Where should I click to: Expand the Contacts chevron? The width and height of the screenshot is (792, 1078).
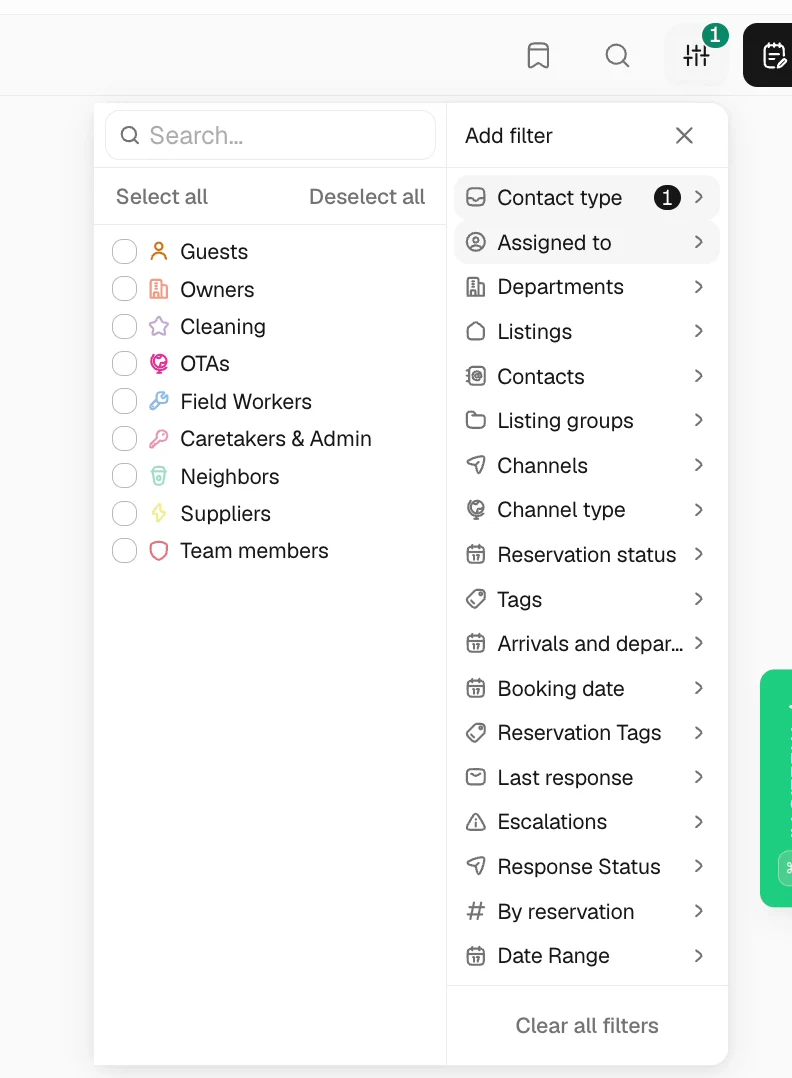[x=698, y=376]
